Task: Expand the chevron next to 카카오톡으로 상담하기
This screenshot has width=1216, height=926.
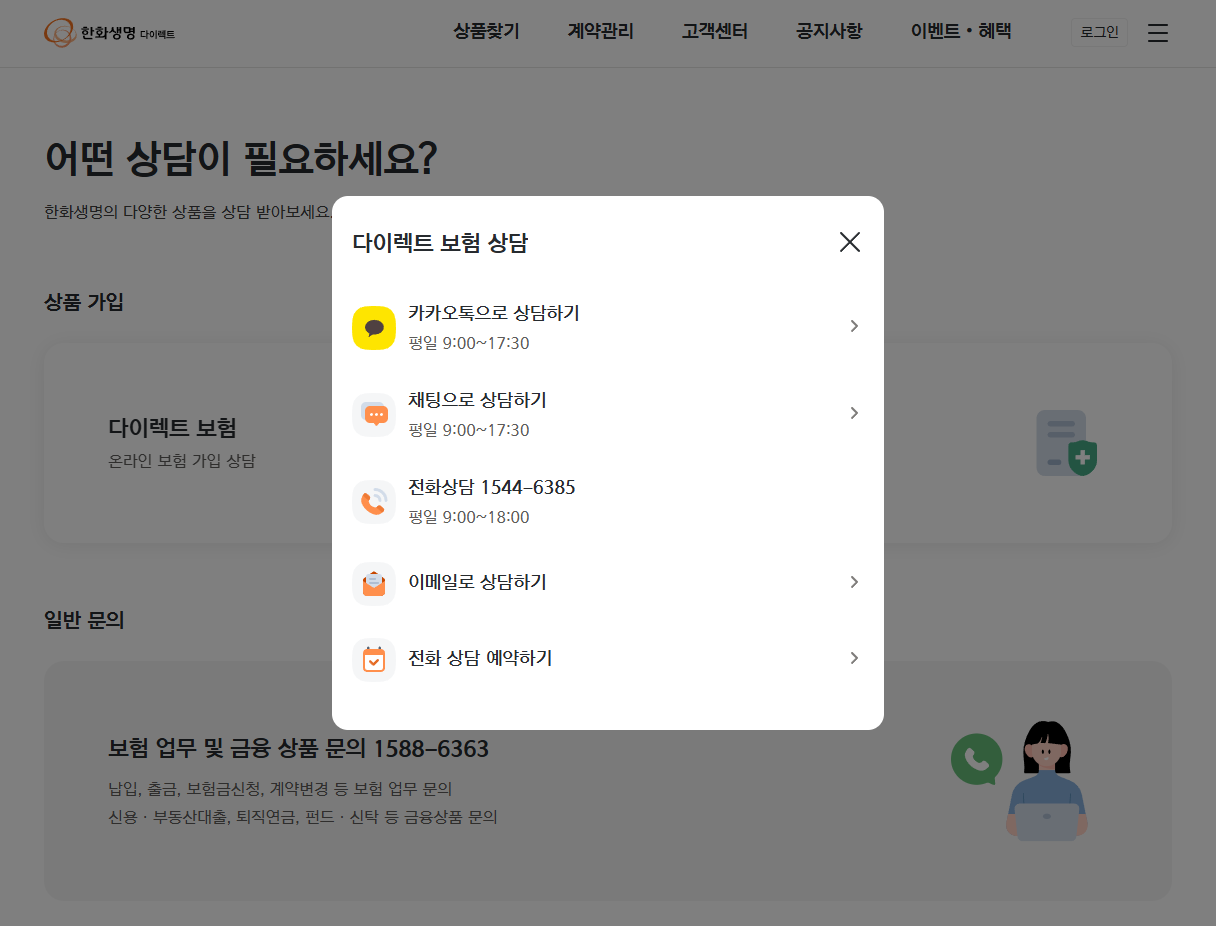Action: tap(853, 326)
